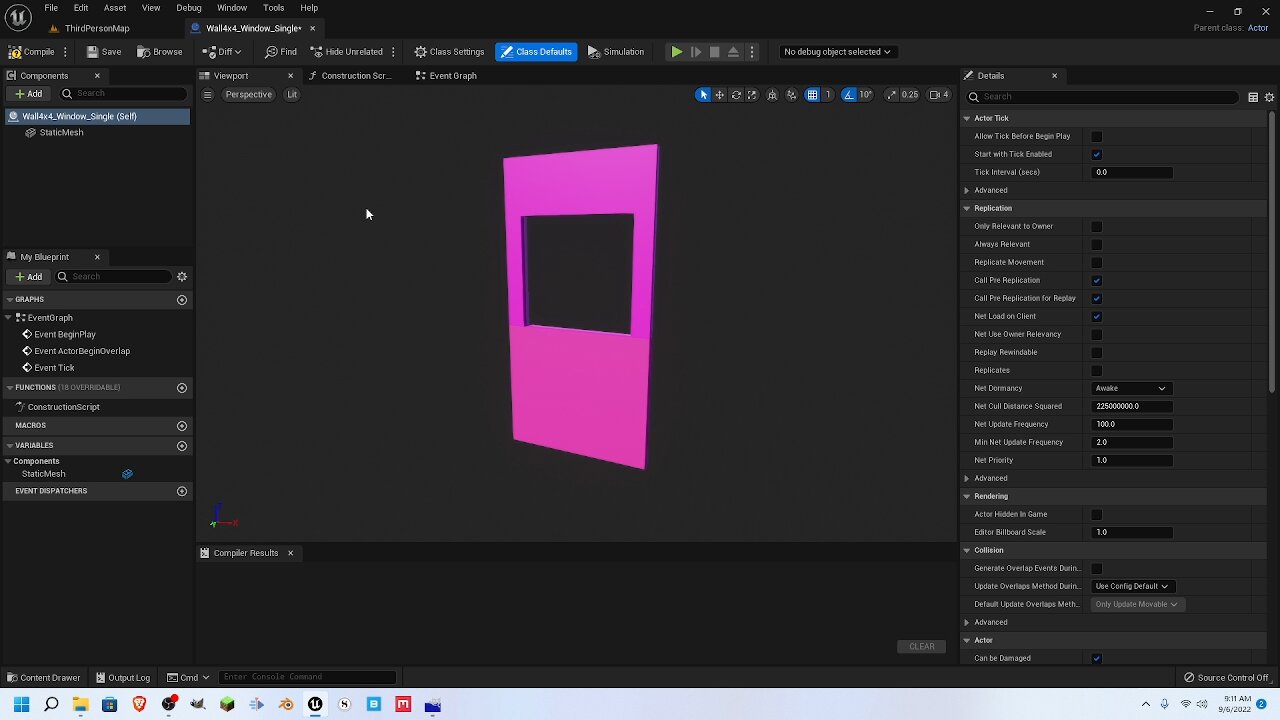Switch to ThirdPersonMap tab

tap(97, 28)
